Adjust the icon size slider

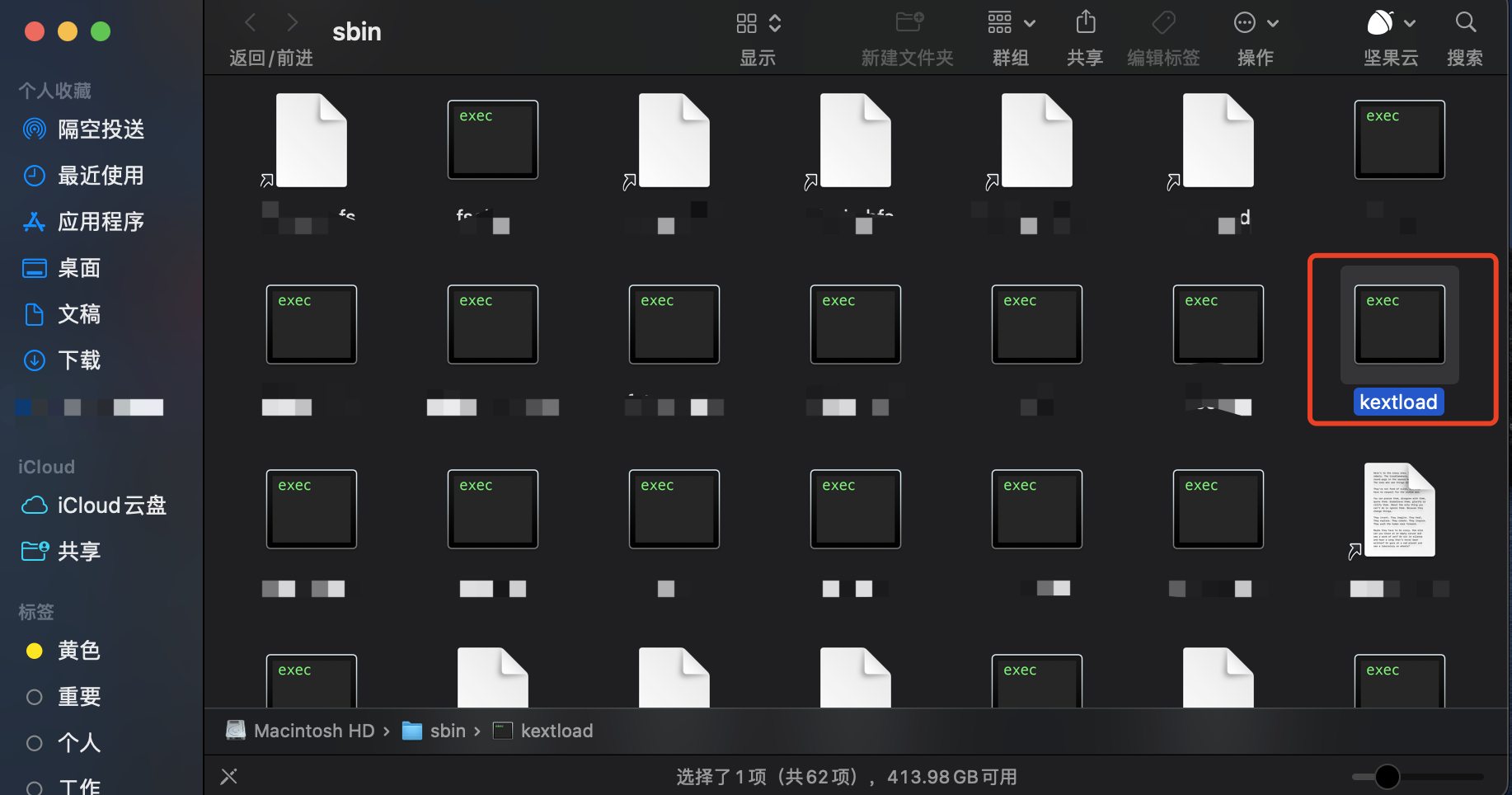[1388, 776]
